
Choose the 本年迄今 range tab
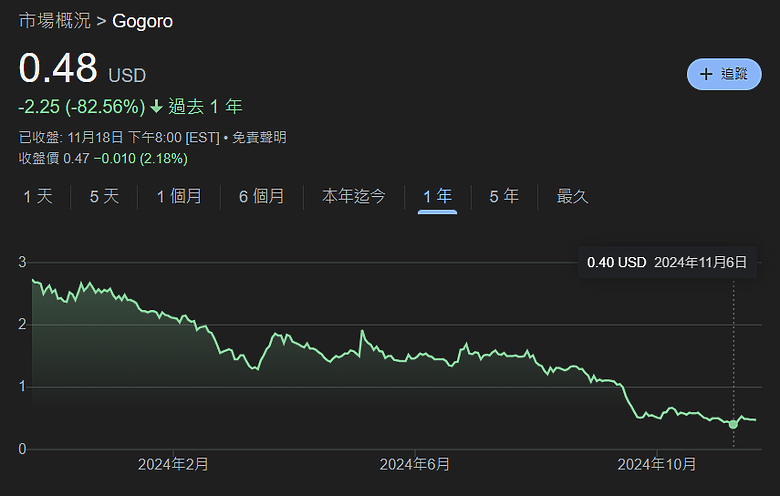pyautogui.click(x=354, y=197)
